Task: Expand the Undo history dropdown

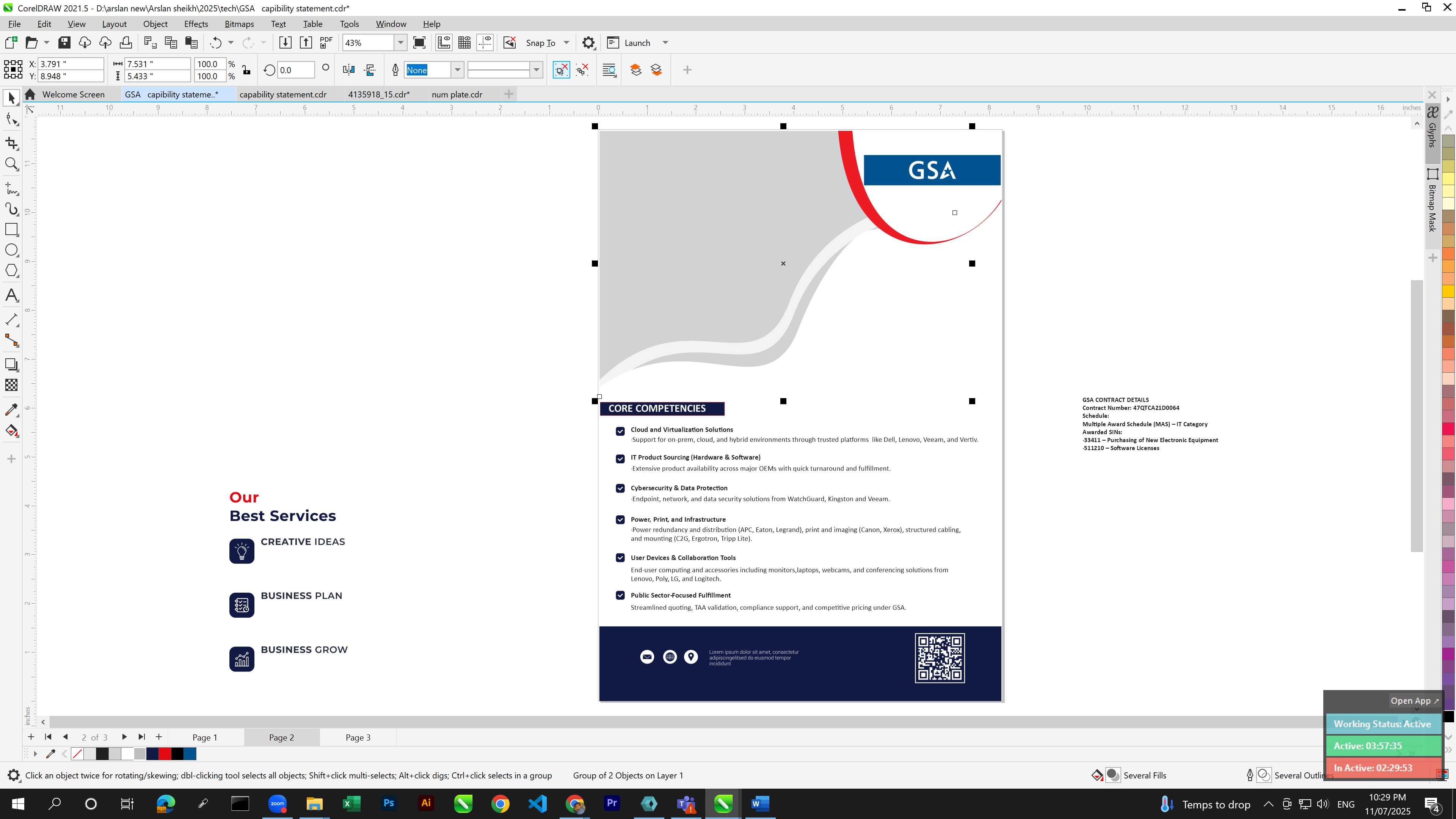Action: point(231,43)
